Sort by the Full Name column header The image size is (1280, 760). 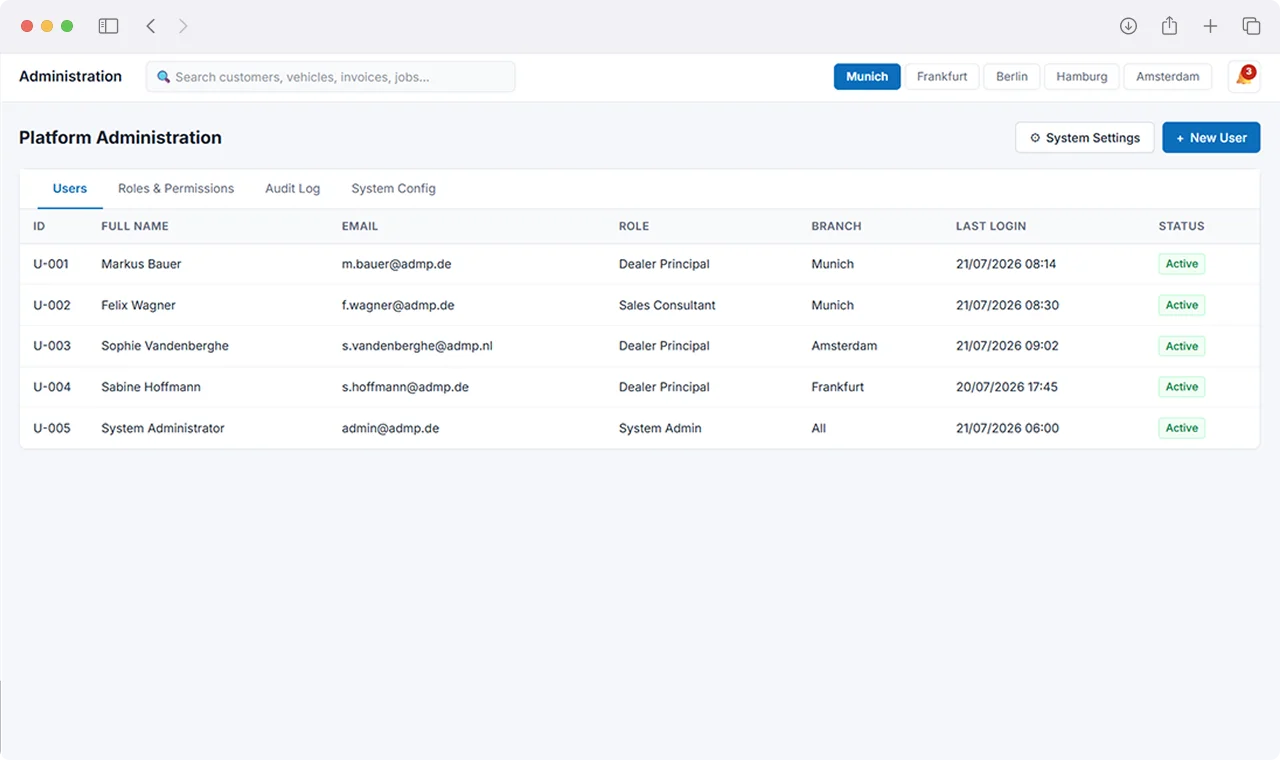pos(135,226)
